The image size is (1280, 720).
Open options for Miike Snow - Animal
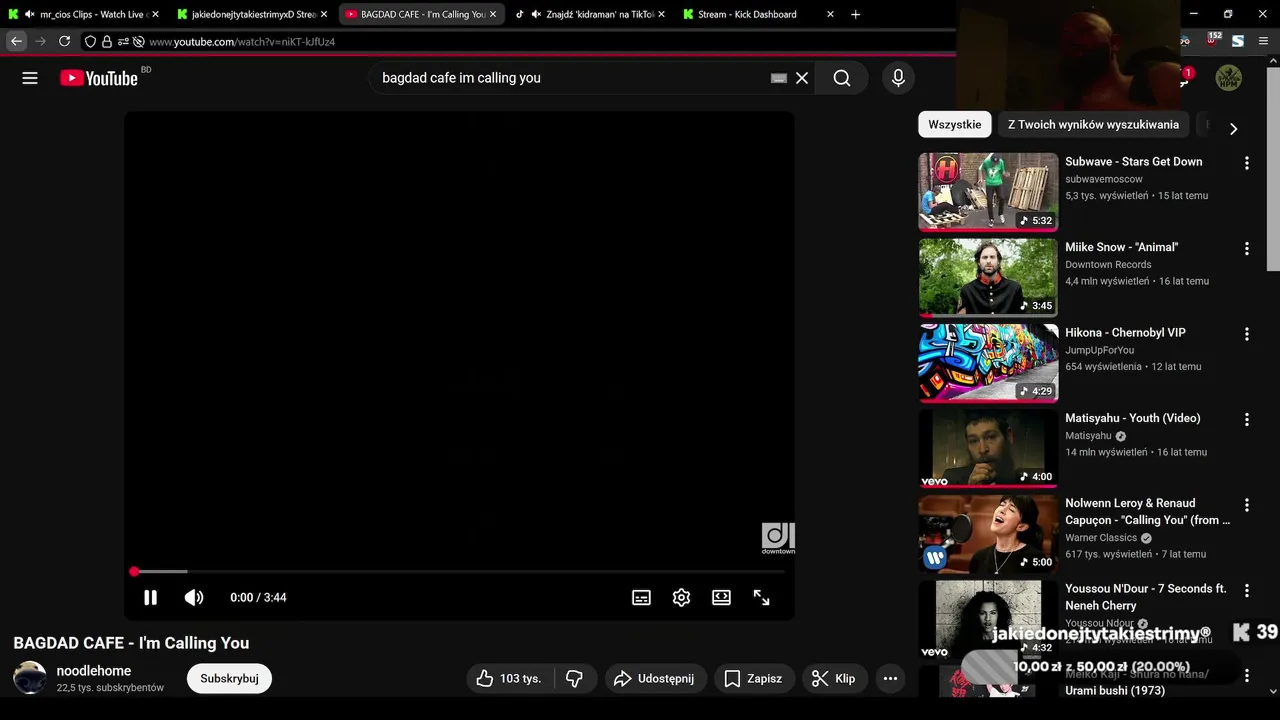1246,248
